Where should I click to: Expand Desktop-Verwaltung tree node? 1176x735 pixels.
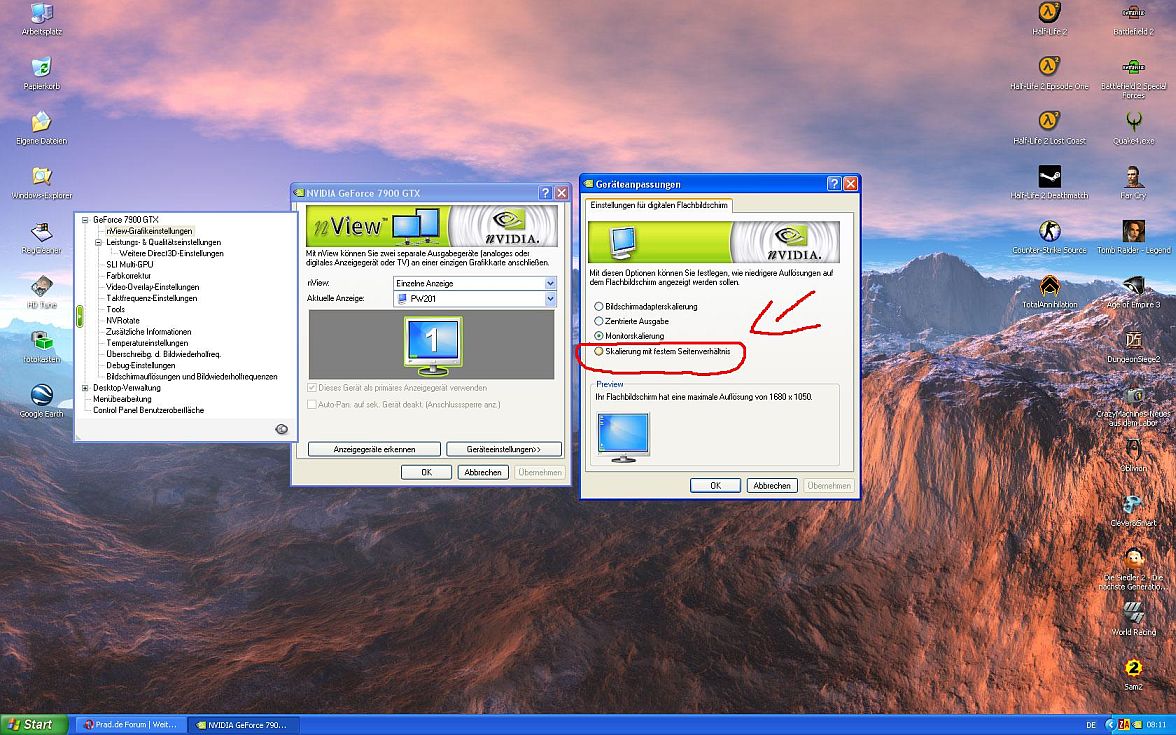[x=85, y=388]
